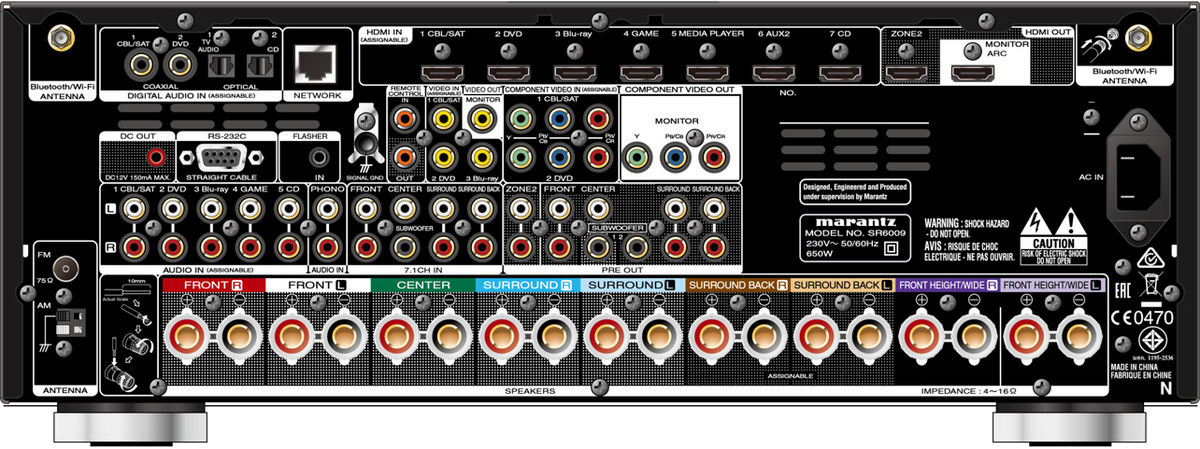Click the HDMI IN 3 Blu-ray port
This screenshot has width=1200, height=449.
(x=573, y=72)
